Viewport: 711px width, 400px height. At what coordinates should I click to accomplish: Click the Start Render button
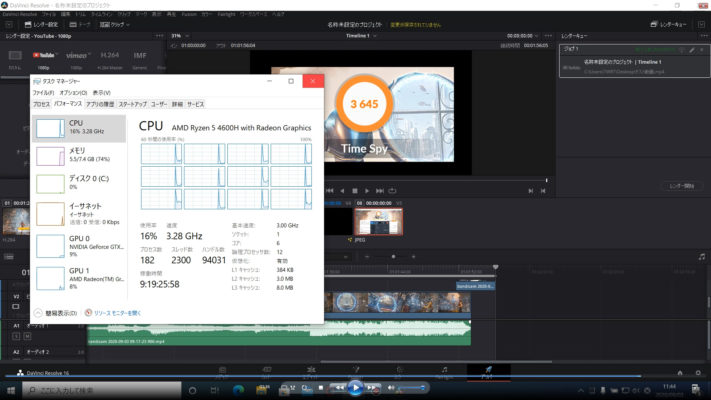[682, 186]
